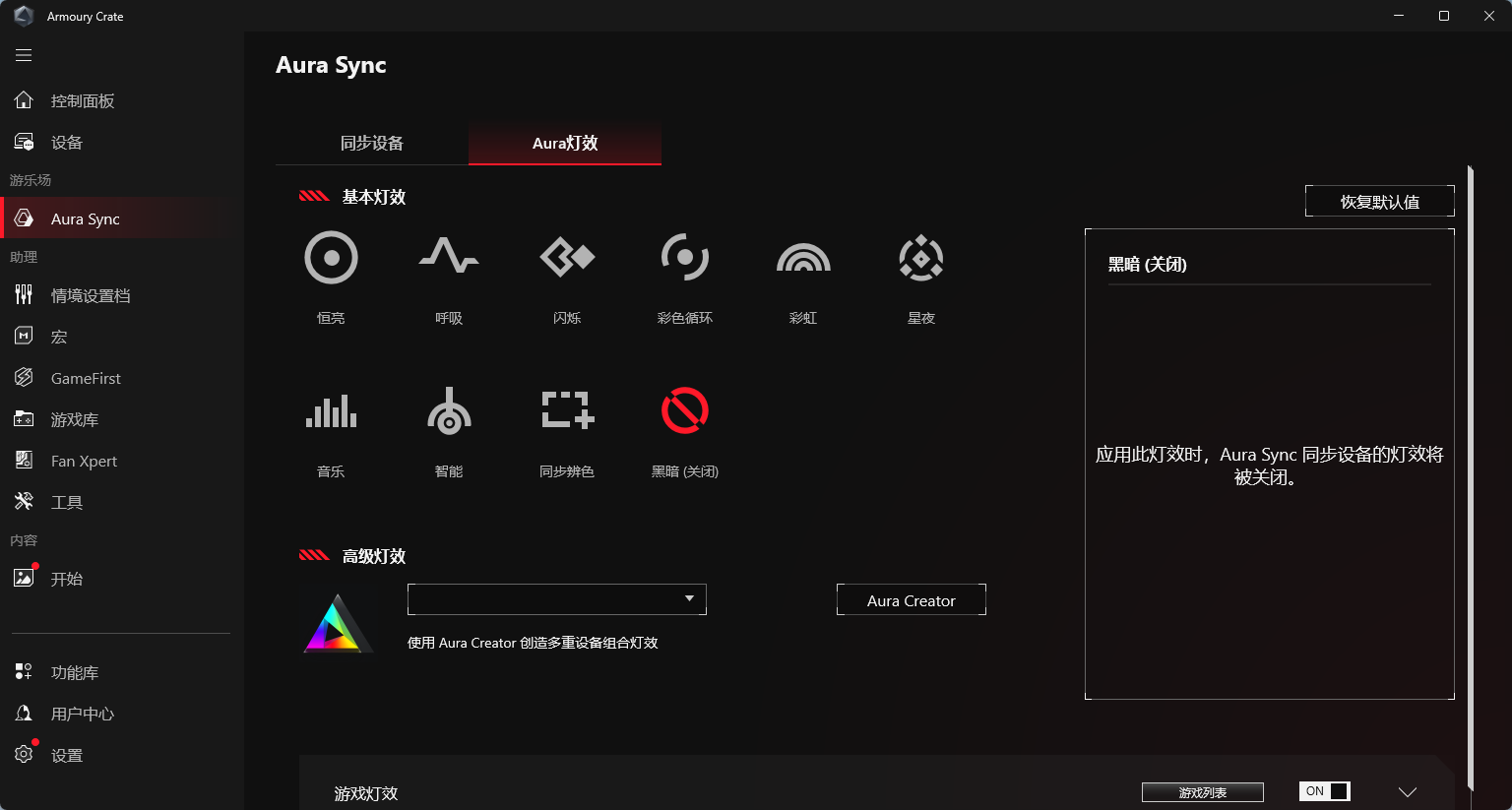Open 设置 settings in sidebar
Screen dimensions: 1512x810
122,755
